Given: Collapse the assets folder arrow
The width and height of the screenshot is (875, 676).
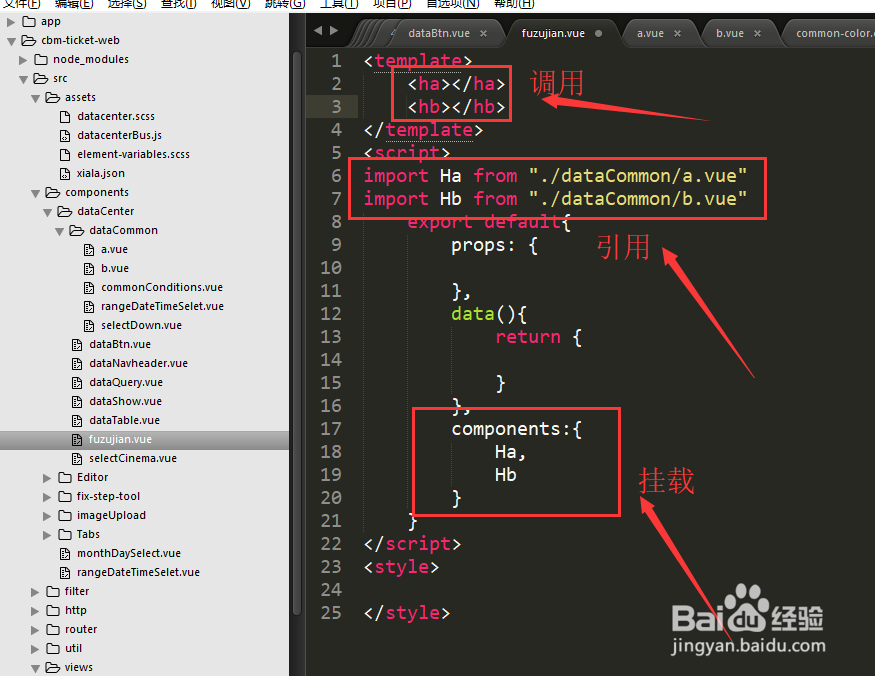Looking at the screenshot, I should 35,98.
